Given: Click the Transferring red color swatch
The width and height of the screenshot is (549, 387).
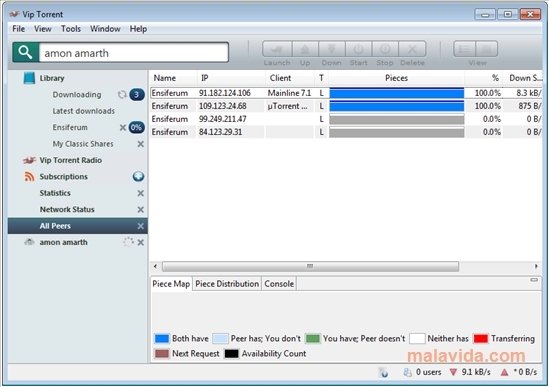Looking at the screenshot, I should 480,339.
